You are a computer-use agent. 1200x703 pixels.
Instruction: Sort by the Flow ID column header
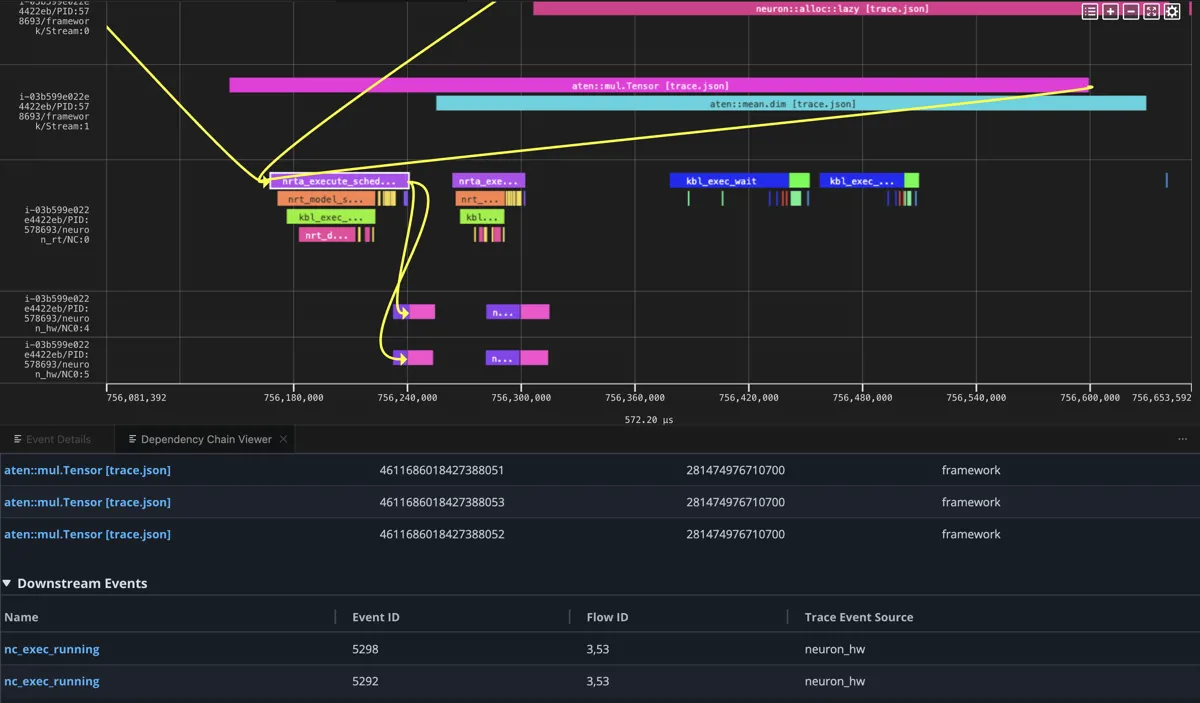(607, 617)
